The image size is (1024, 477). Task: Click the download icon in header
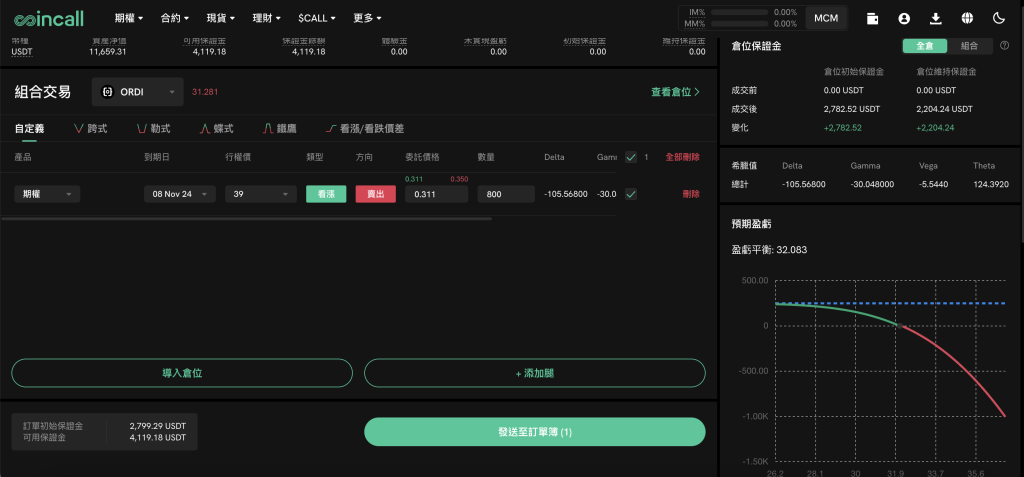point(936,18)
